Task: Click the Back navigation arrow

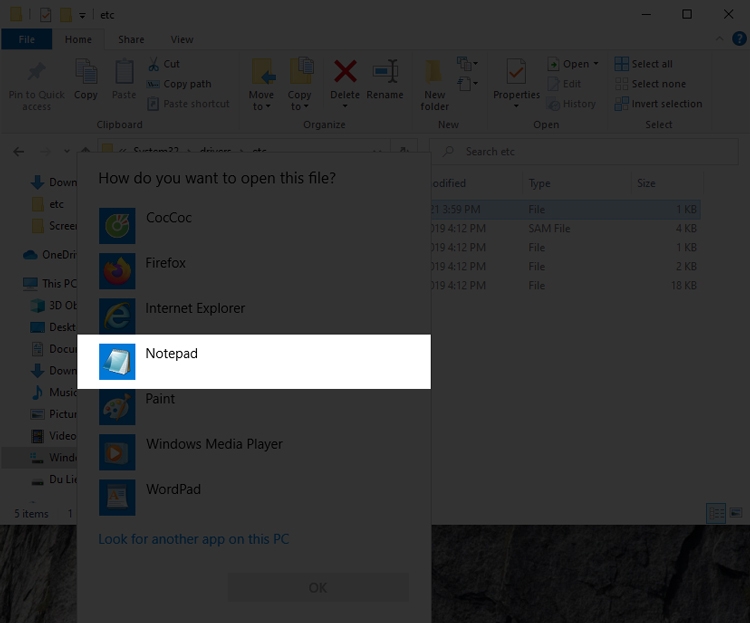Action: coord(19,152)
